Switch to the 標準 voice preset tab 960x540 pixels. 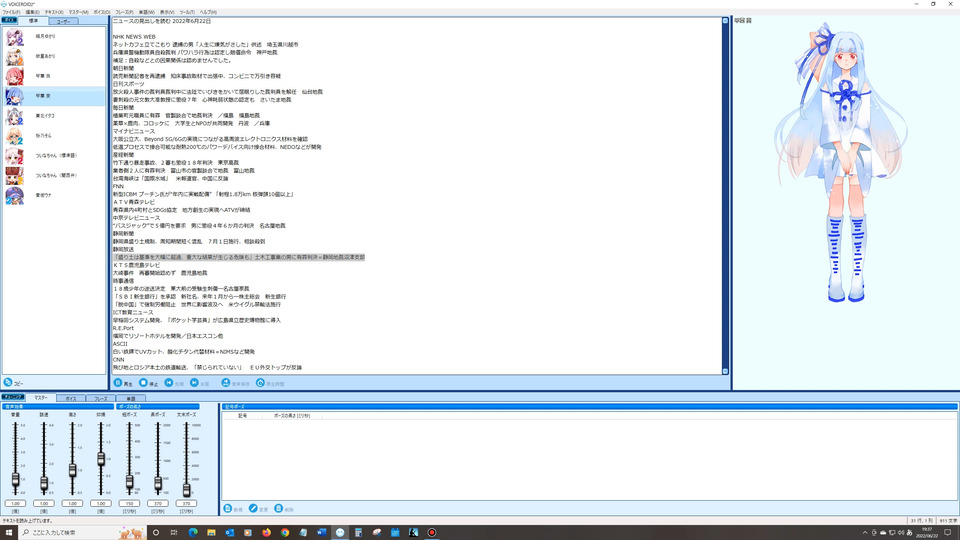click(34, 21)
